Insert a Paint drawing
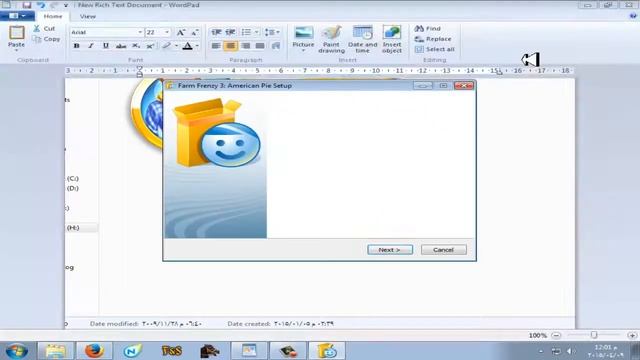Screen dimensions: 640x360 tap(331, 39)
